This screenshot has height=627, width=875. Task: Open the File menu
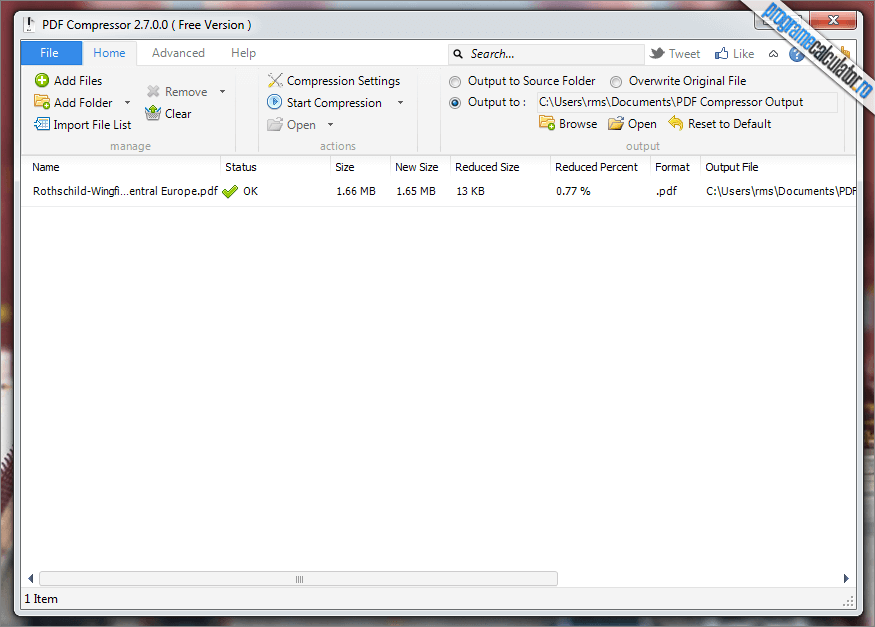tap(51, 53)
